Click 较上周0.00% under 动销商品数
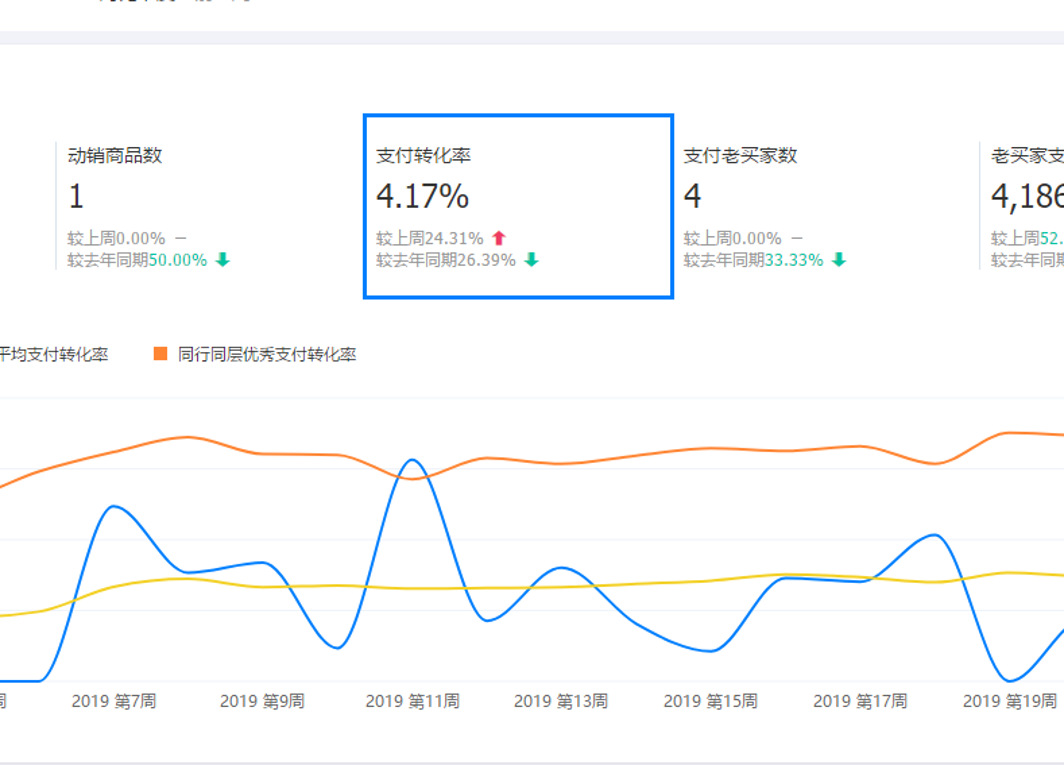The height and width of the screenshot is (765, 1064). pyautogui.click(x=116, y=238)
